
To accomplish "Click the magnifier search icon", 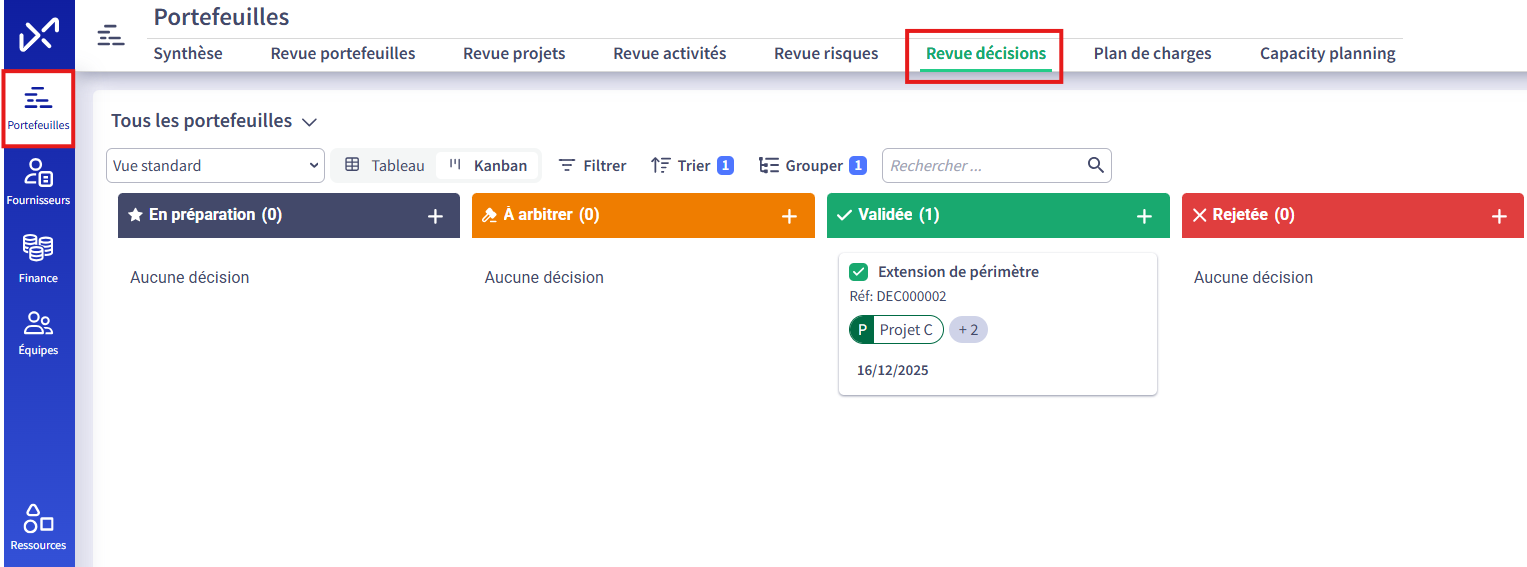I will tap(1095, 165).
